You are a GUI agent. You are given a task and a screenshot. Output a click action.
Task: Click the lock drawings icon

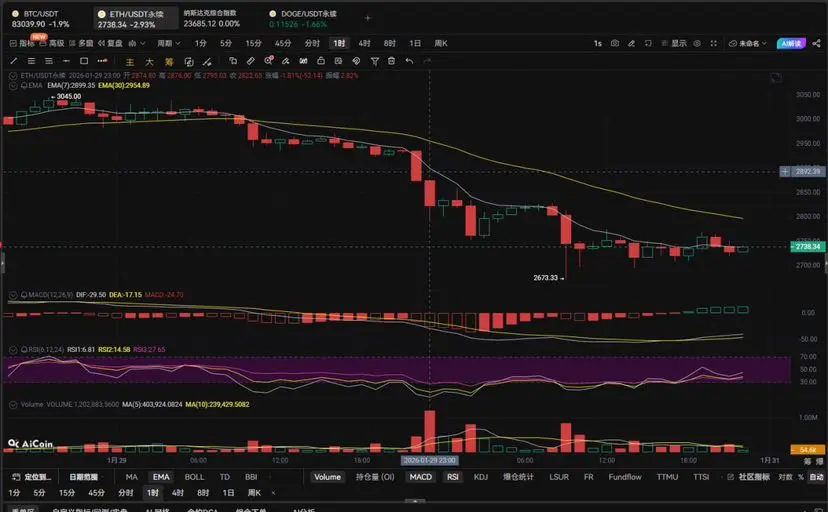point(321,61)
